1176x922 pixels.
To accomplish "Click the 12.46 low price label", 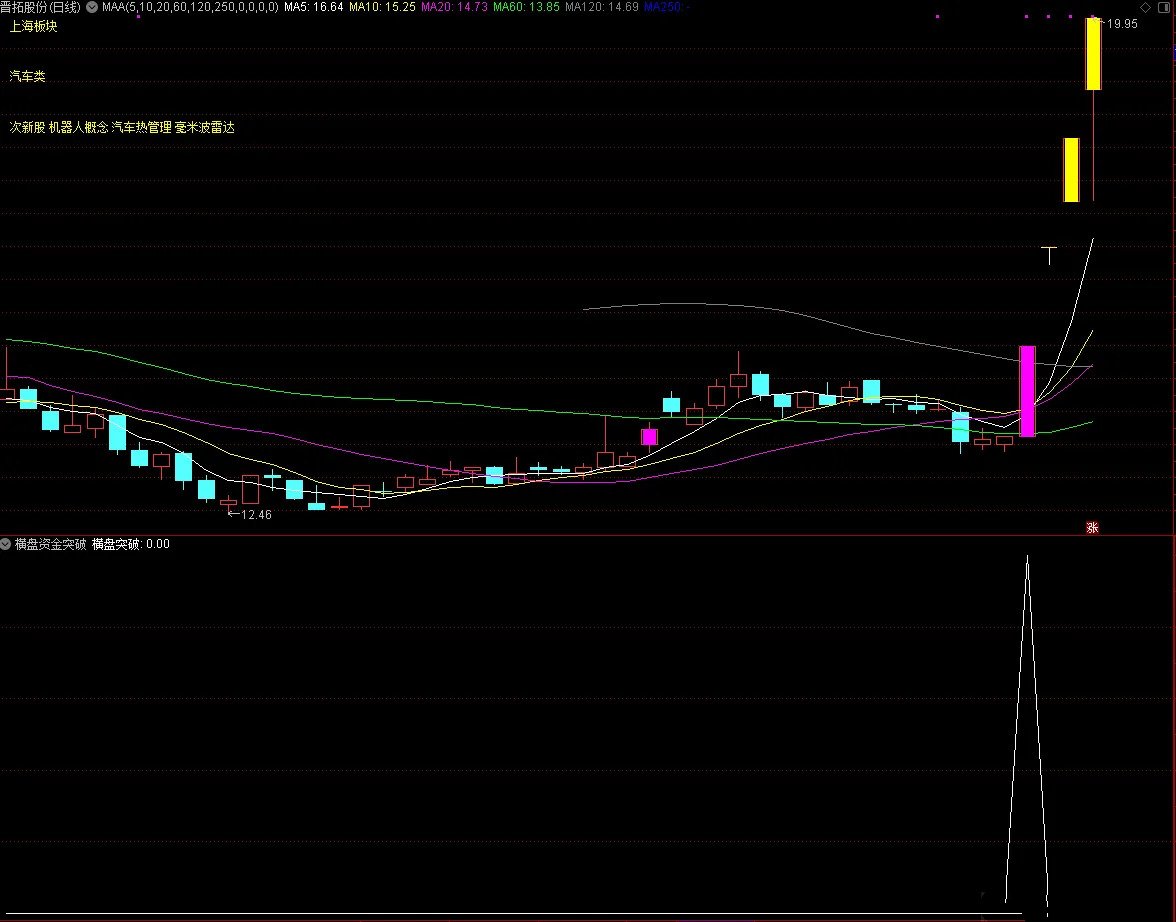I will click(256, 515).
